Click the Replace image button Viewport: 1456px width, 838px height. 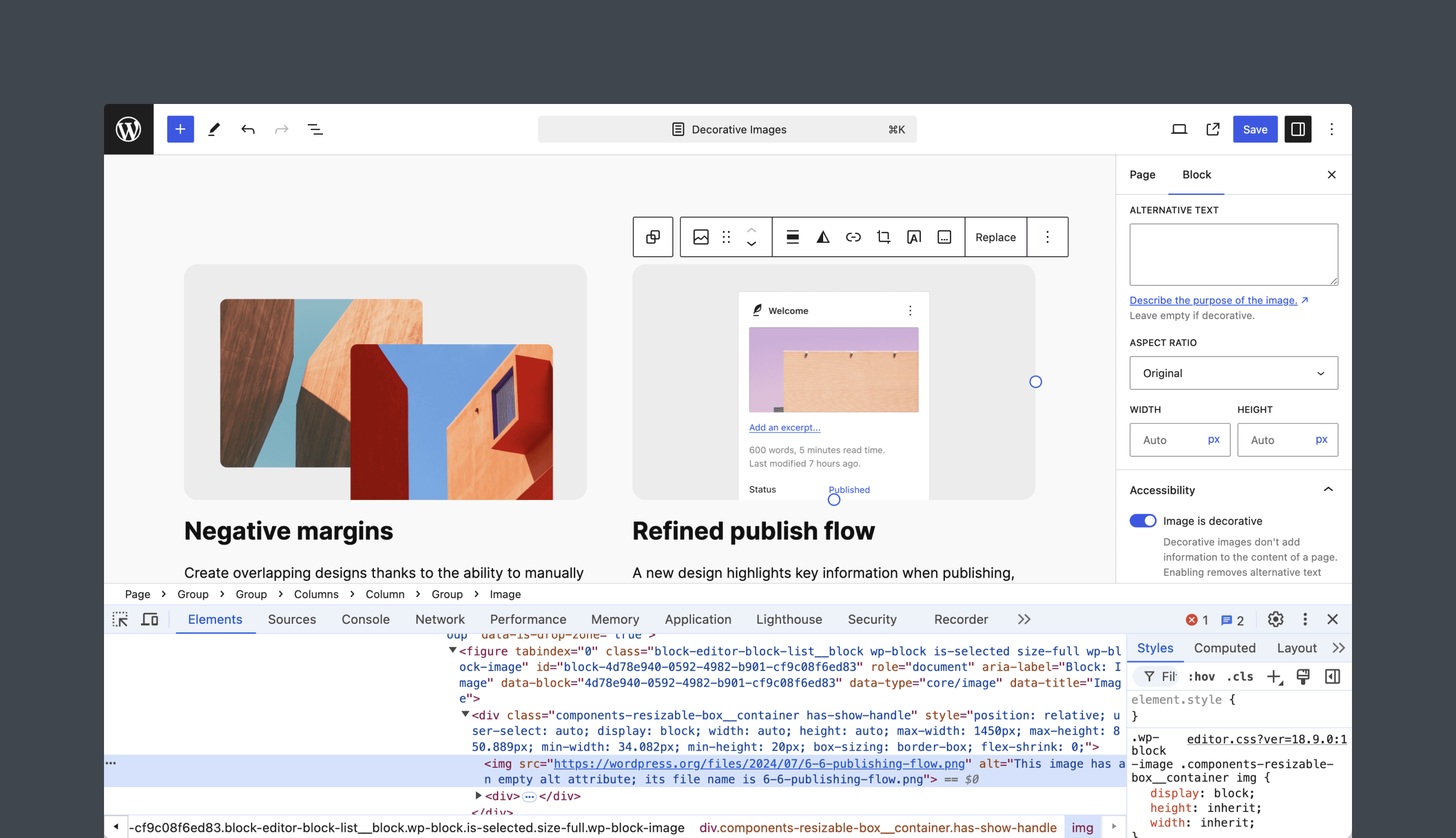(x=995, y=237)
